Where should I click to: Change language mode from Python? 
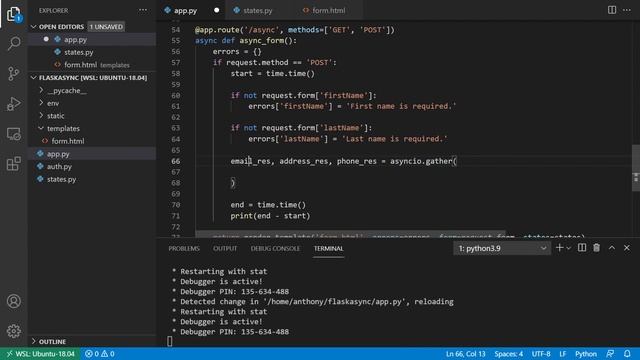tap(586, 354)
